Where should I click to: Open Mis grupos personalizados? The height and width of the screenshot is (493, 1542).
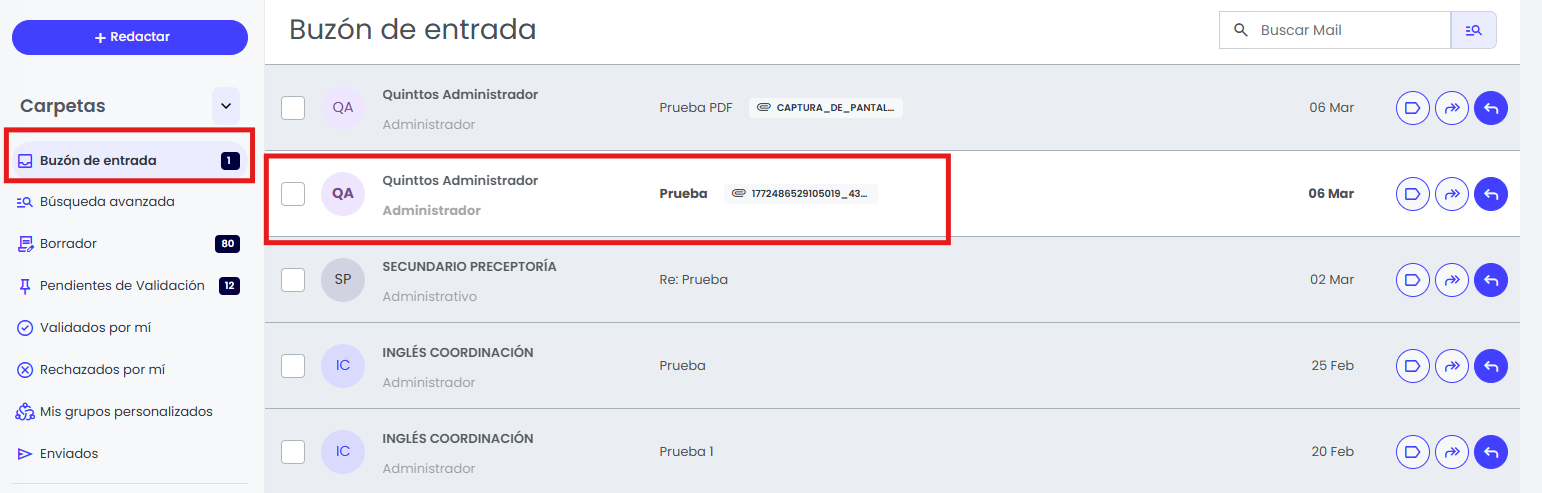125,412
